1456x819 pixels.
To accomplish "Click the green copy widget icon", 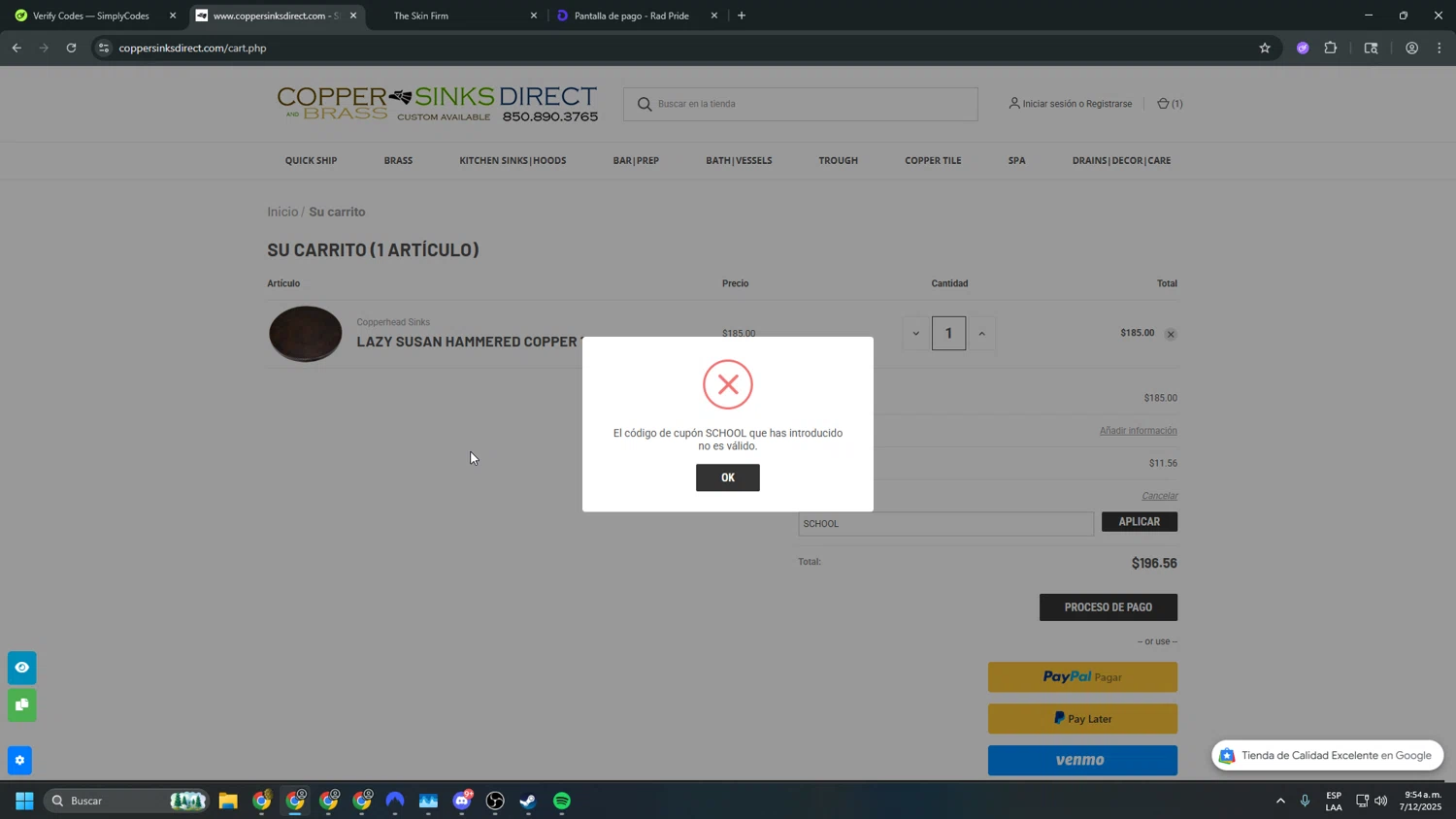I will (21, 705).
